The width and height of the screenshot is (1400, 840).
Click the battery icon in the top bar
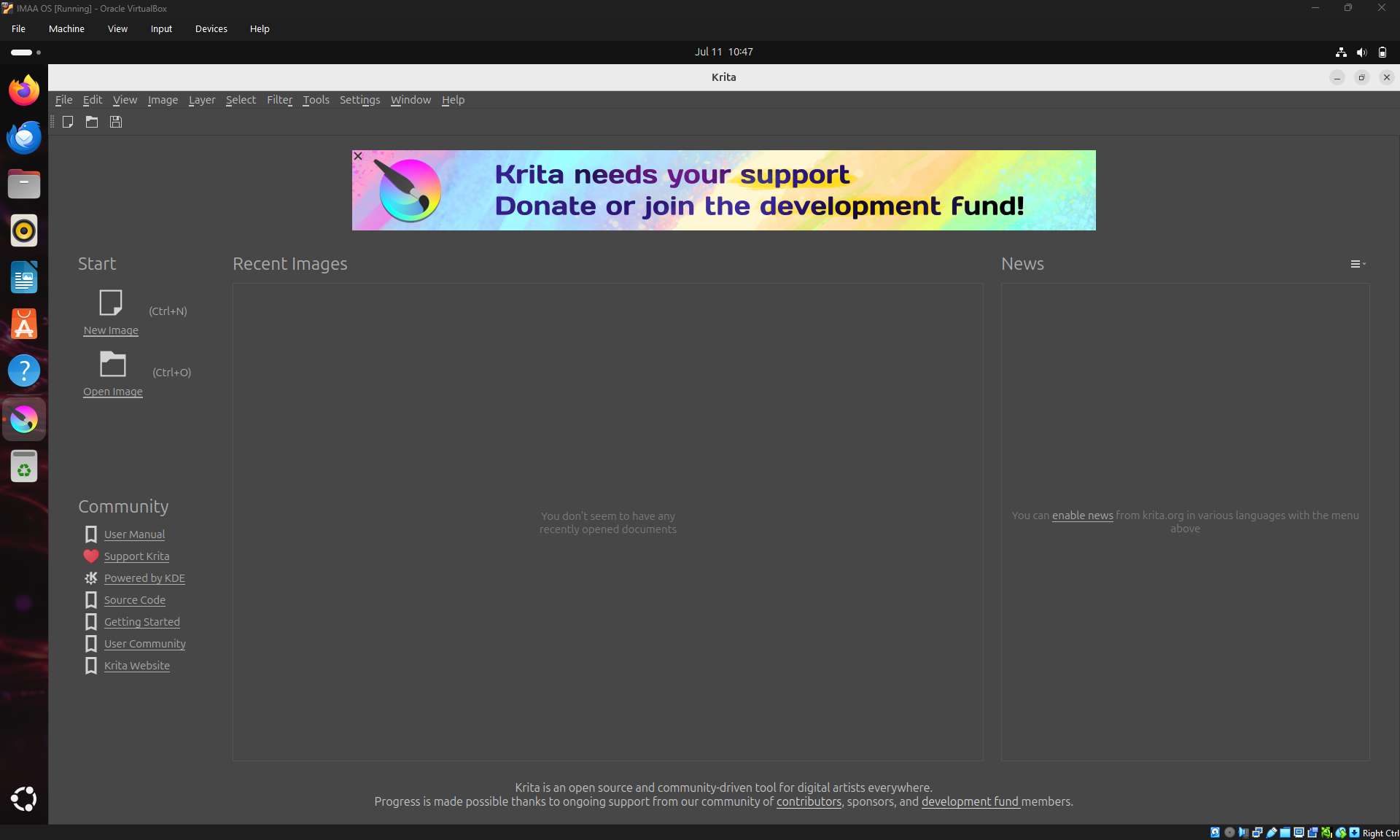click(1382, 52)
